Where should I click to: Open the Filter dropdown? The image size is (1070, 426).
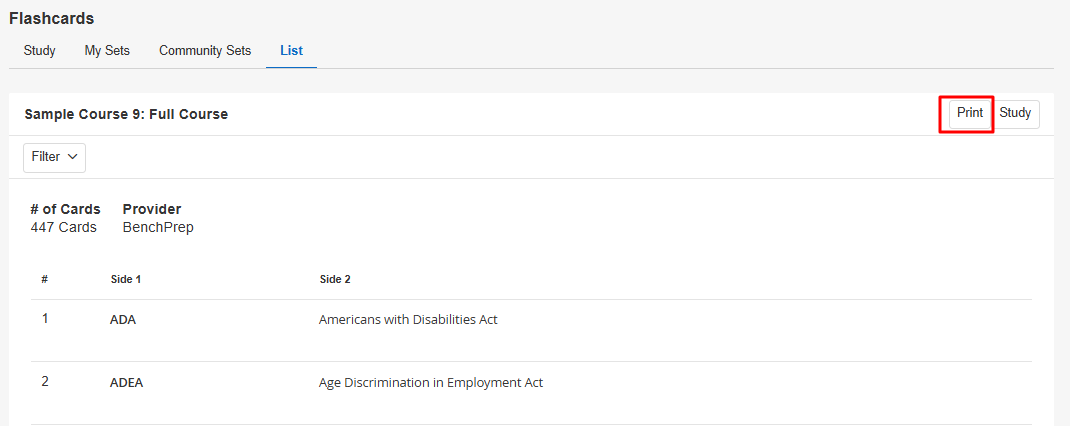(x=55, y=157)
